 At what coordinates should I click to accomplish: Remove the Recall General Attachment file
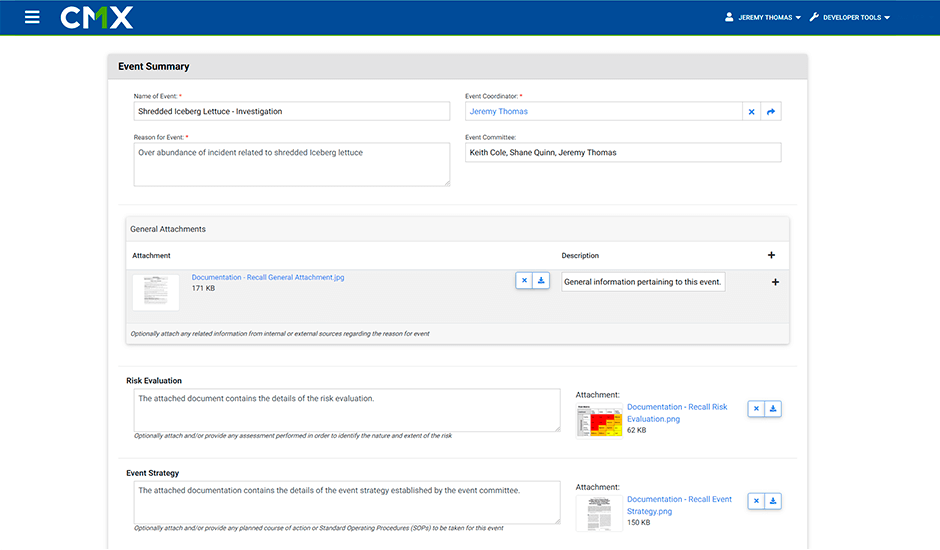[x=524, y=280]
